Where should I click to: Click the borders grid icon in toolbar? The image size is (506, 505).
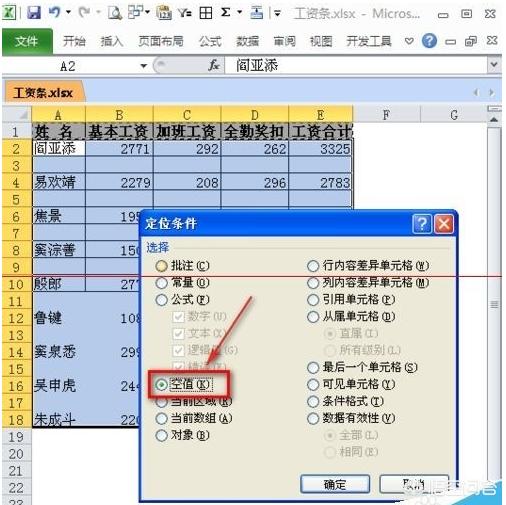point(206,13)
